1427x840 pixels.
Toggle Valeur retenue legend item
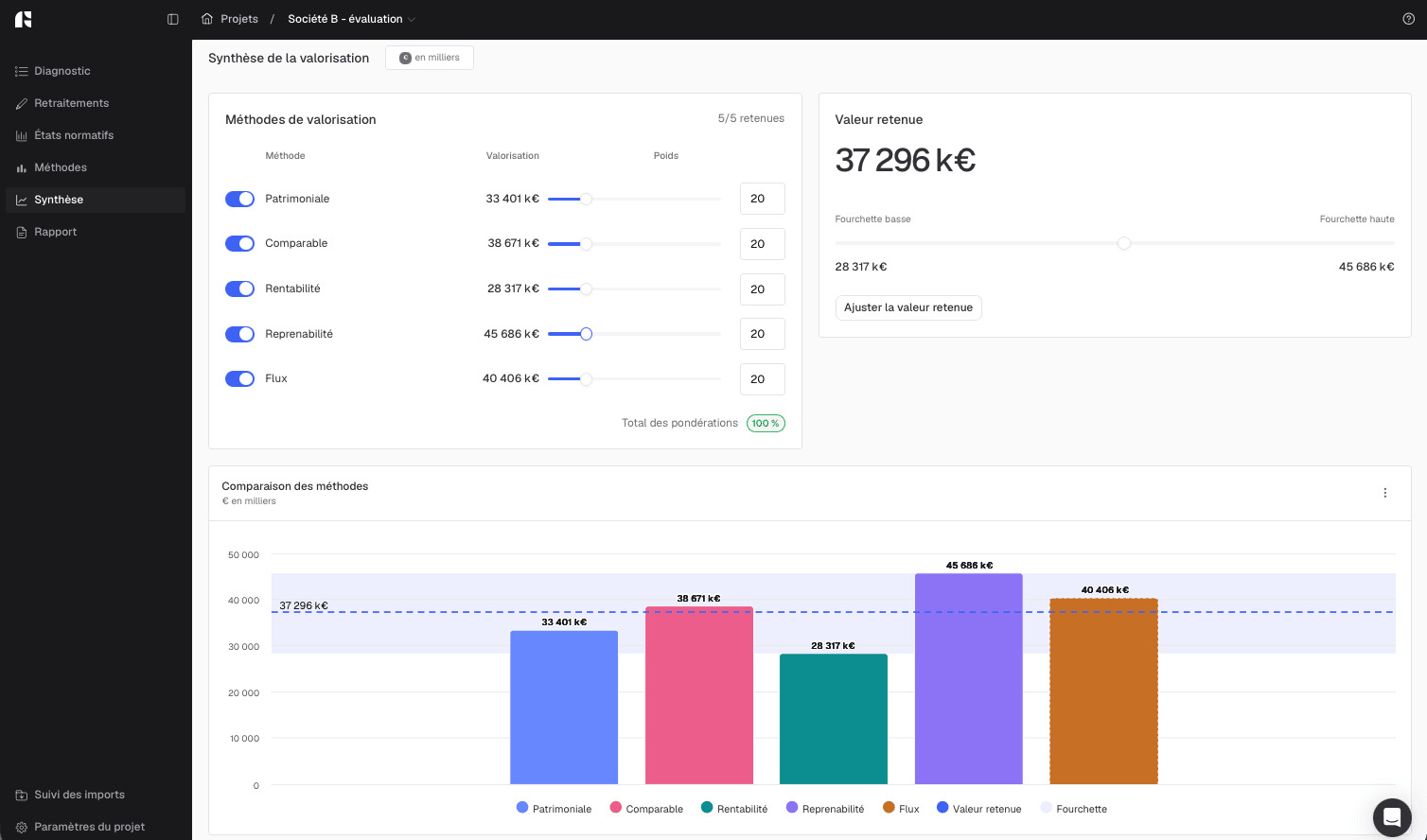979,809
